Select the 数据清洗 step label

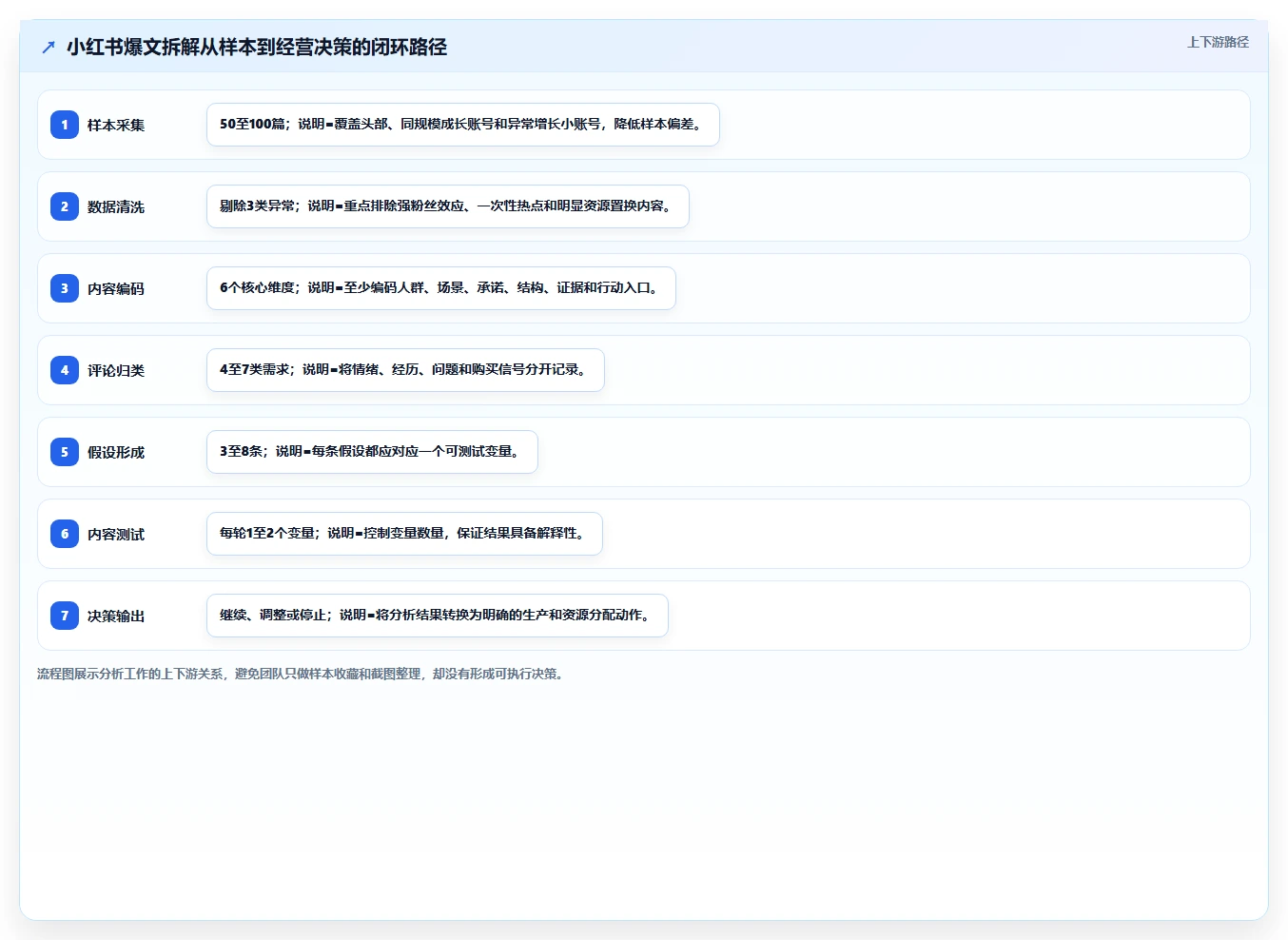[116, 206]
